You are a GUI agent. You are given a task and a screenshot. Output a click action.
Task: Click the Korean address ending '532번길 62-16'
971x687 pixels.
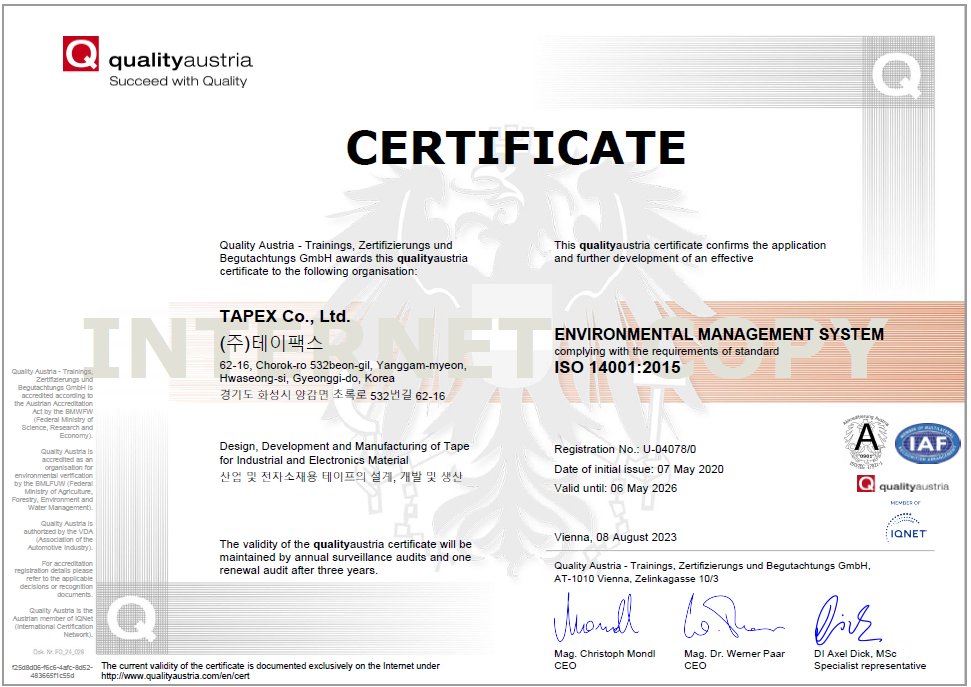[332, 395]
